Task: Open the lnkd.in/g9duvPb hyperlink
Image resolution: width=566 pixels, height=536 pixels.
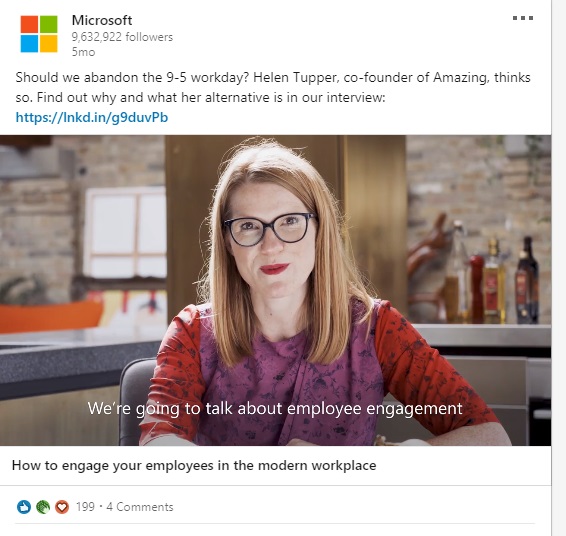Action: [92, 117]
